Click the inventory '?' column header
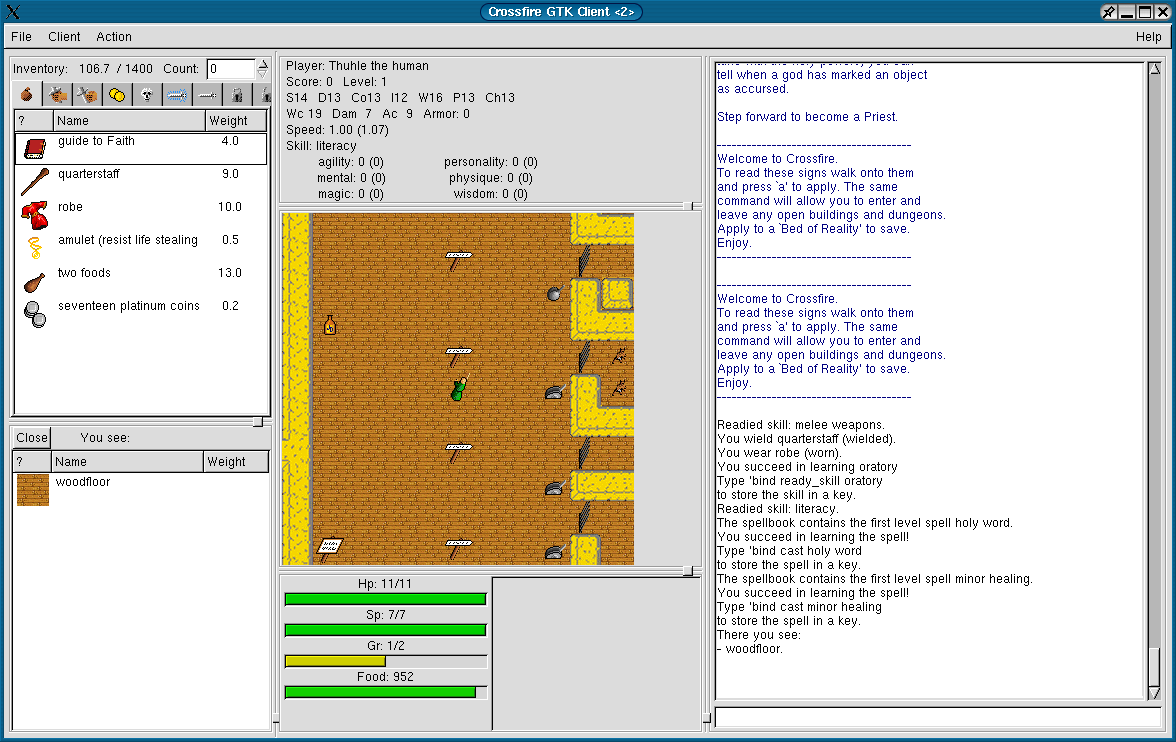1176x742 pixels. [34, 121]
